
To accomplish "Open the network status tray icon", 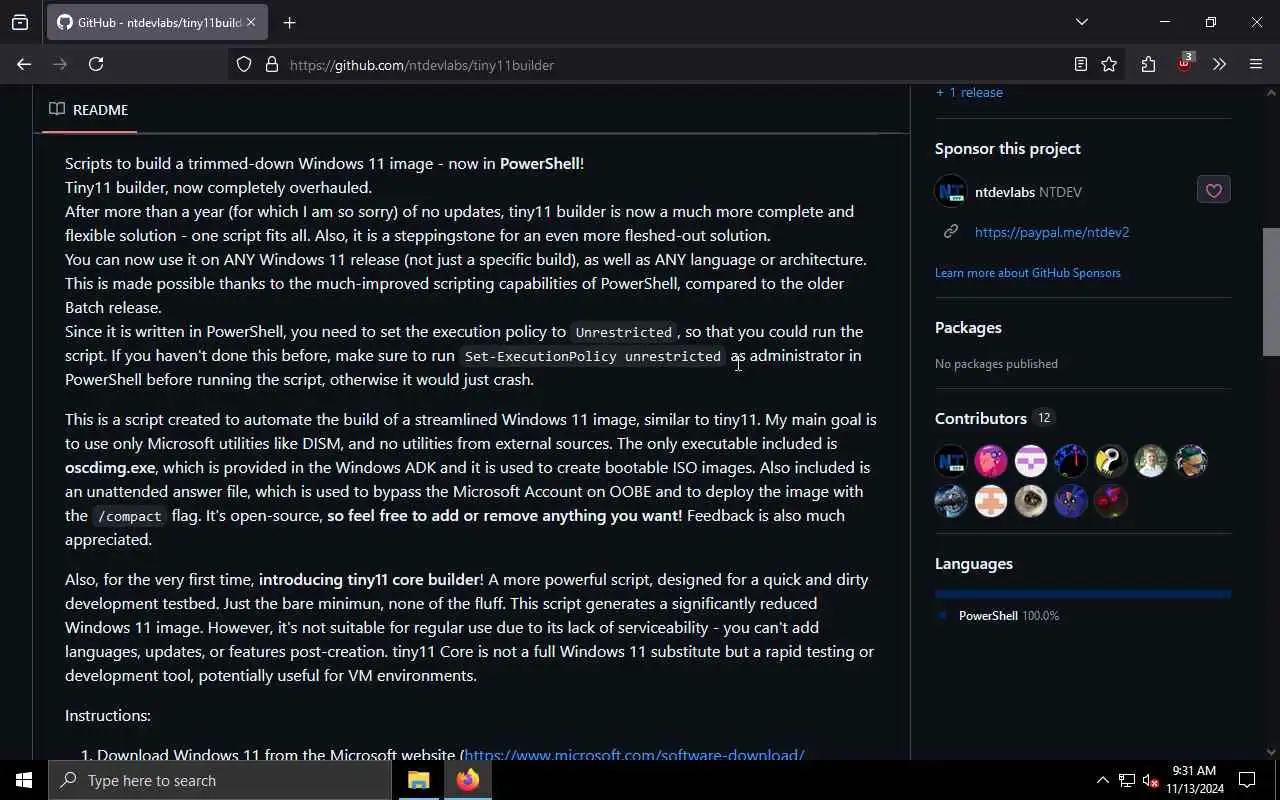I will (1127, 780).
